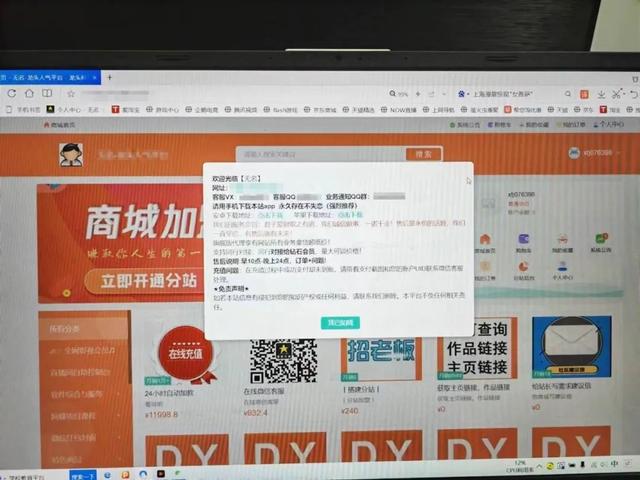The height and width of the screenshot is (480, 640).
Task: Click 立即开通分站 banner button
Action: point(145,281)
